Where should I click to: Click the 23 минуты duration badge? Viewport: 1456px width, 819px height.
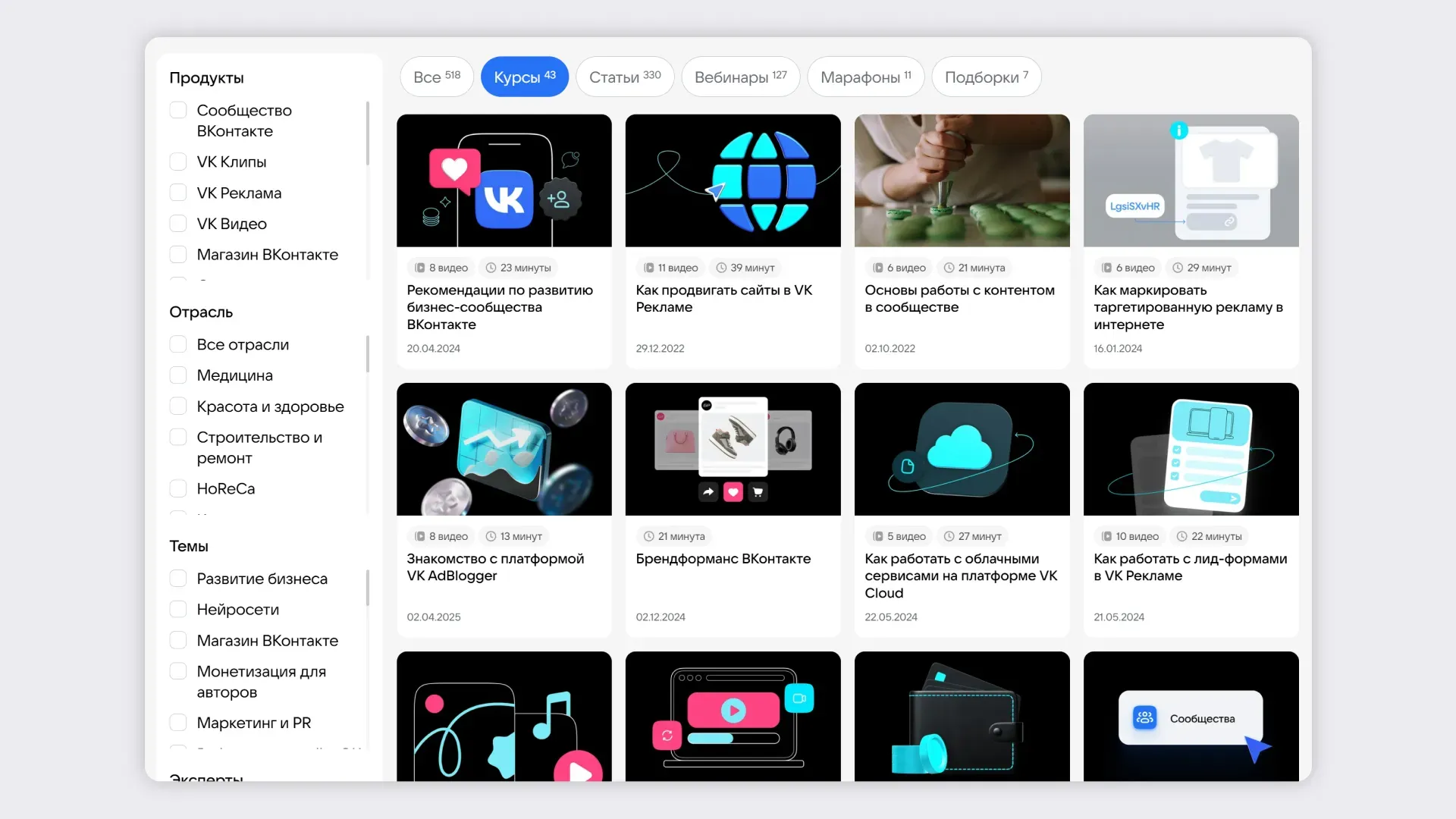[518, 268]
